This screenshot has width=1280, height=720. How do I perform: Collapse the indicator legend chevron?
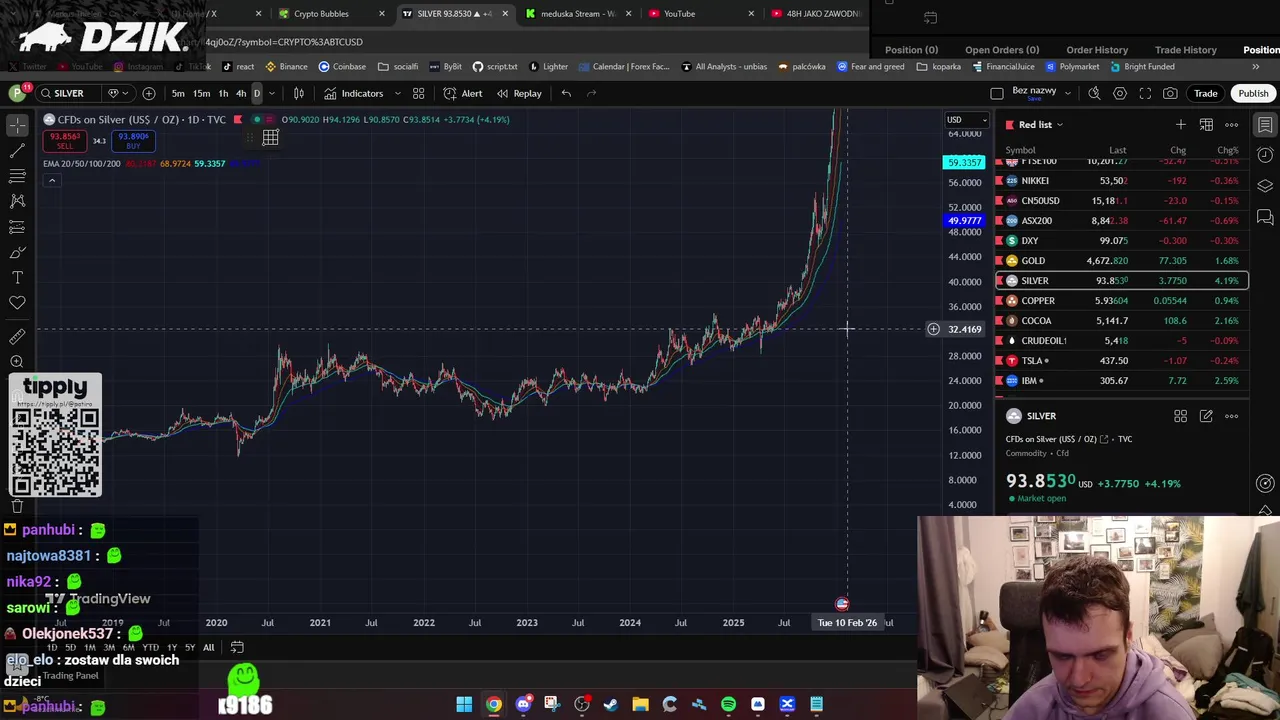point(52,180)
